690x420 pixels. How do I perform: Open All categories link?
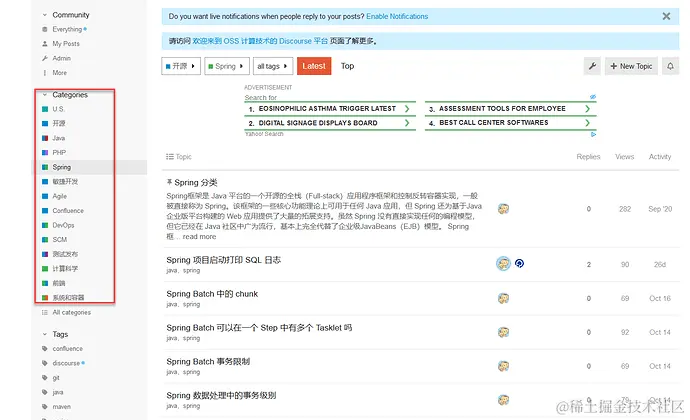(71, 312)
